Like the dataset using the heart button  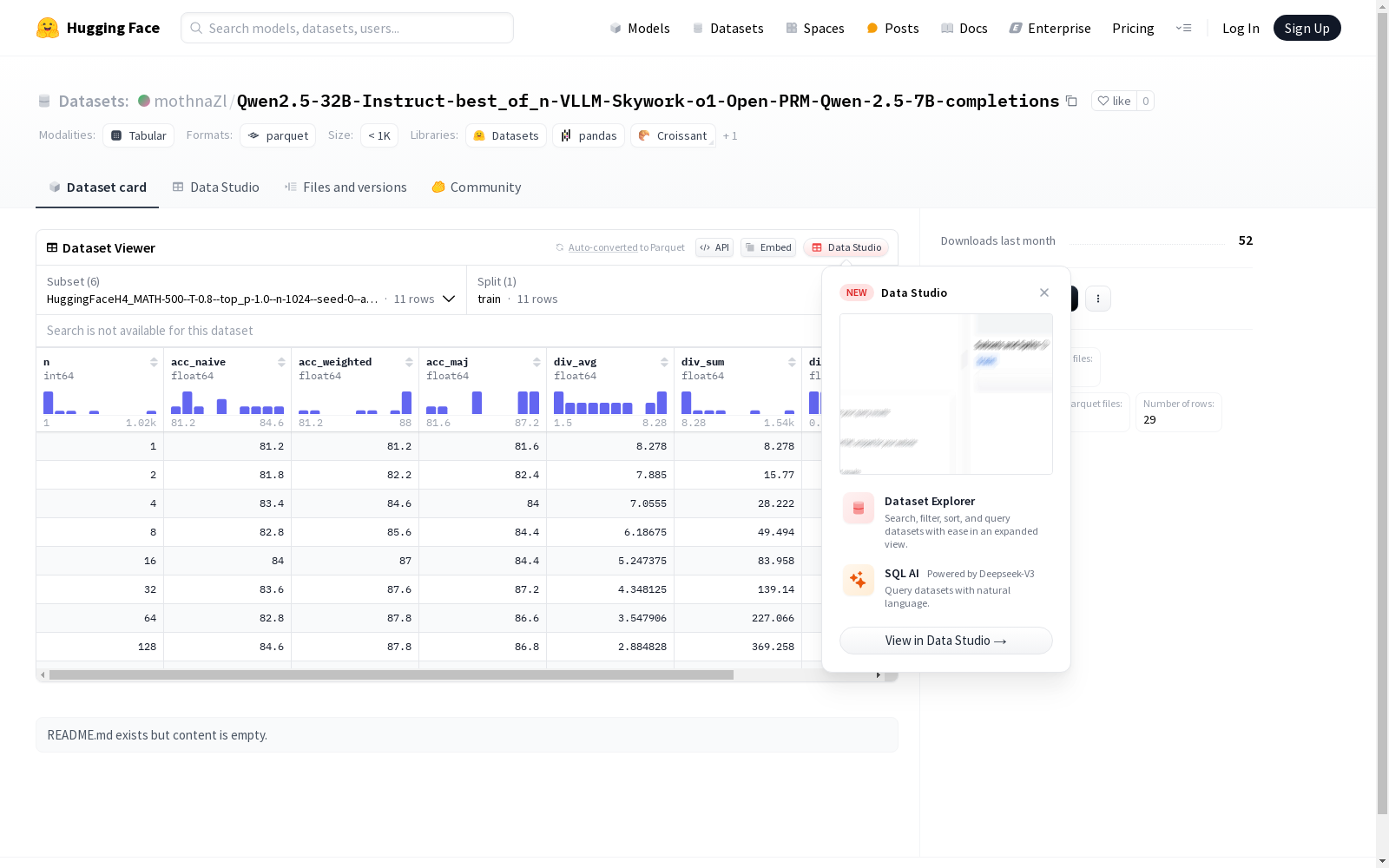1114,101
